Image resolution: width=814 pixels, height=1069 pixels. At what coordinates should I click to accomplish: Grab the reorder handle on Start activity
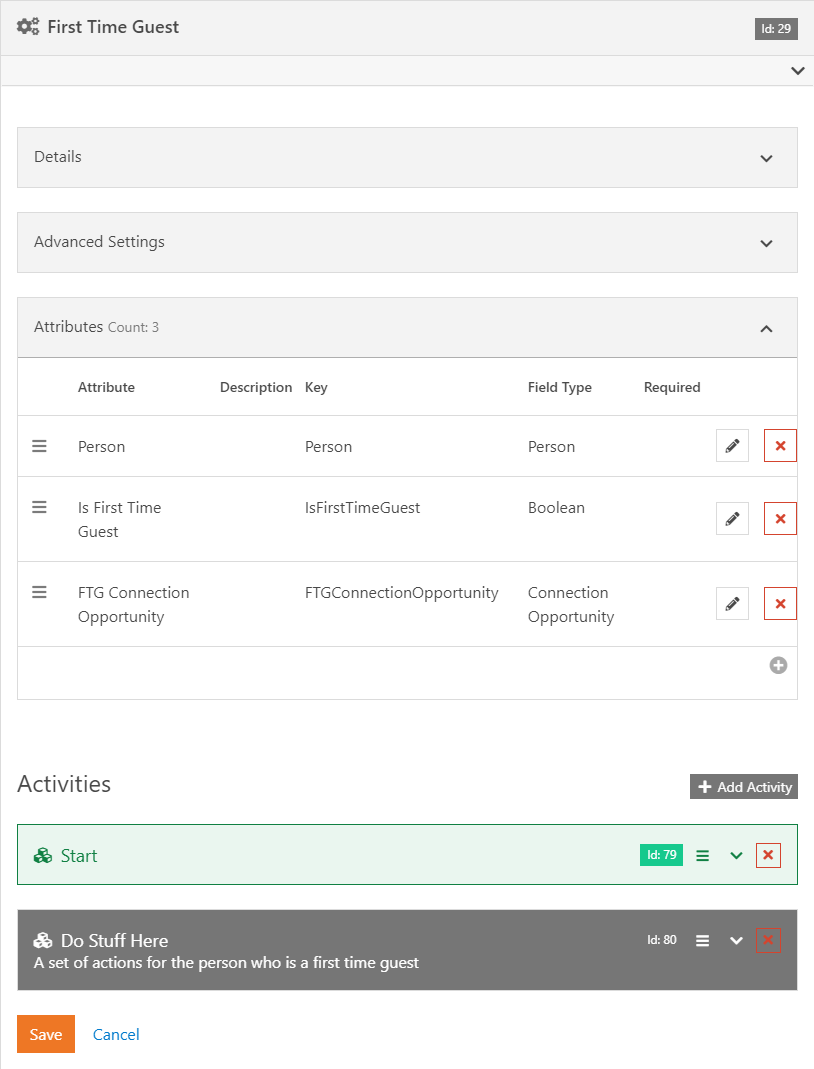pos(703,855)
